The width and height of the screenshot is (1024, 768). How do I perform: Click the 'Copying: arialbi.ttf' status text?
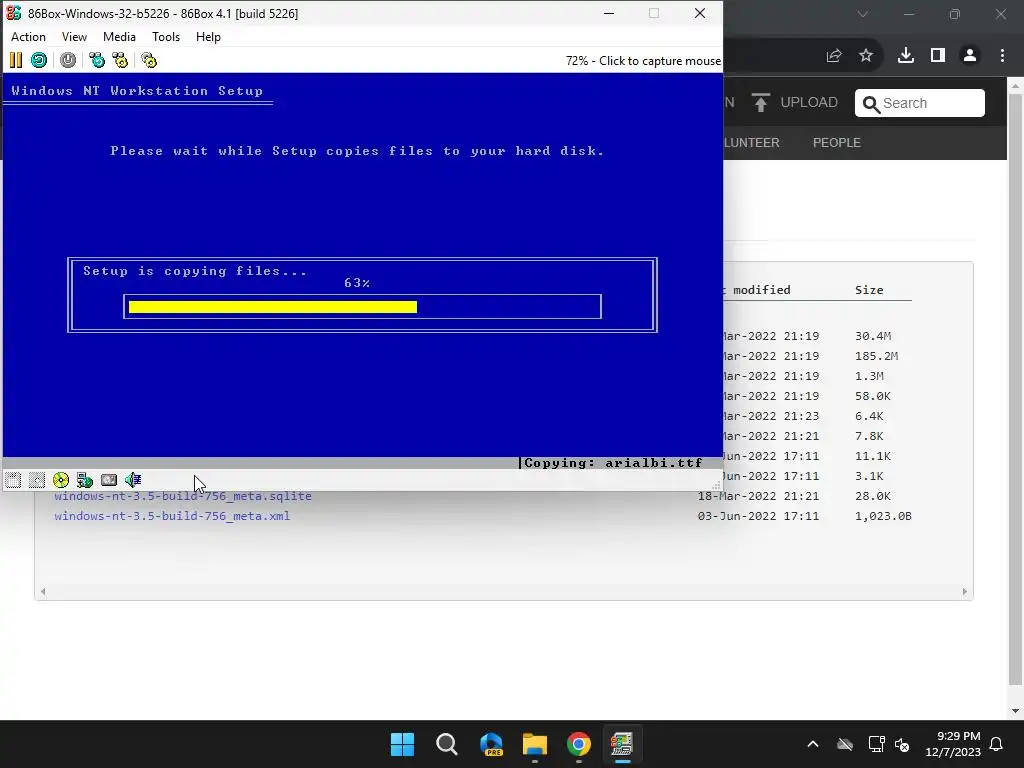coord(613,463)
